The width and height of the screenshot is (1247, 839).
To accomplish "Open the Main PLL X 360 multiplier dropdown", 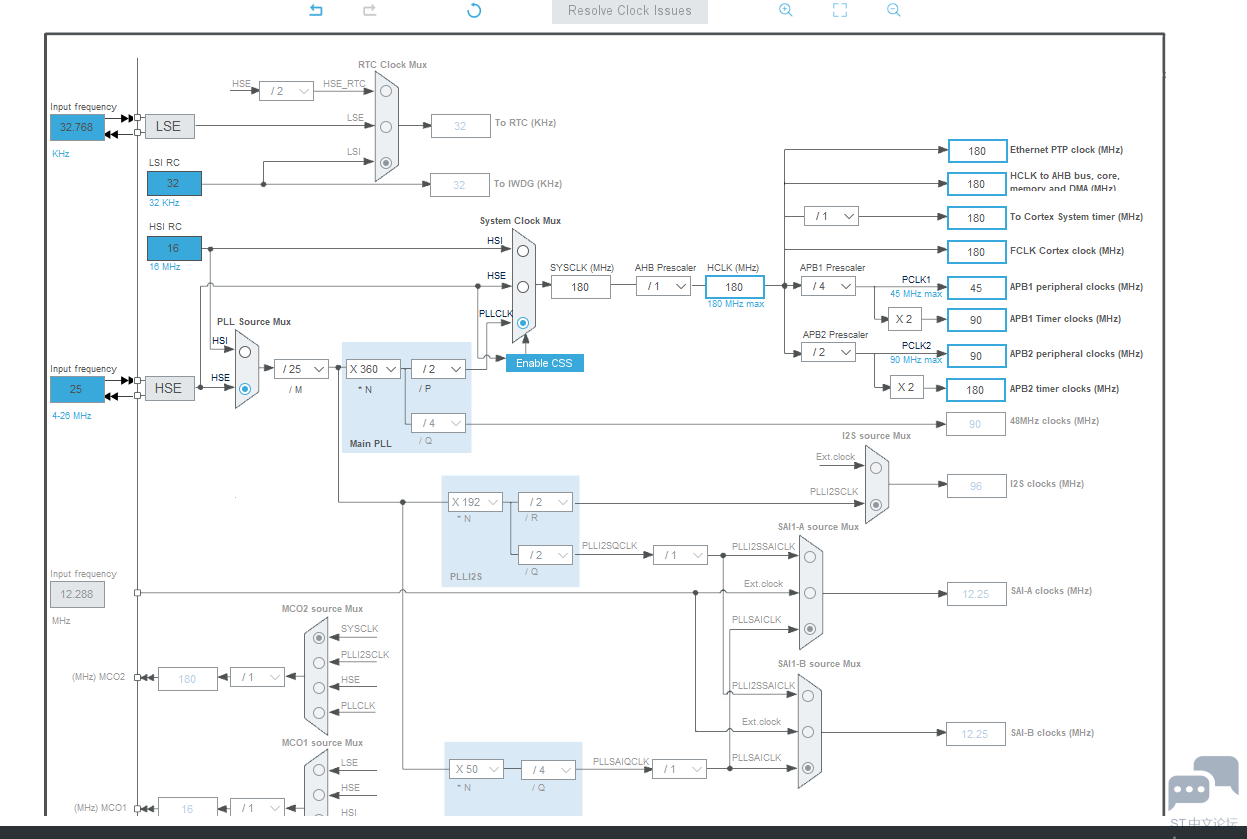I will pos(373,369).
